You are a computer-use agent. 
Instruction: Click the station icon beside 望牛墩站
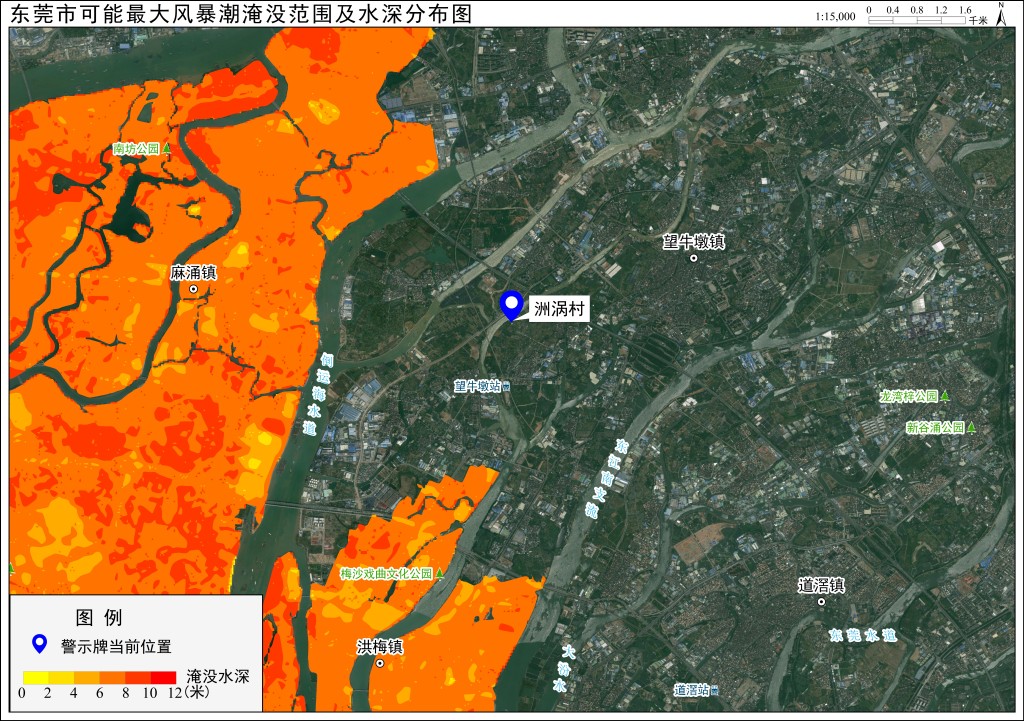[x=506, y=387]
